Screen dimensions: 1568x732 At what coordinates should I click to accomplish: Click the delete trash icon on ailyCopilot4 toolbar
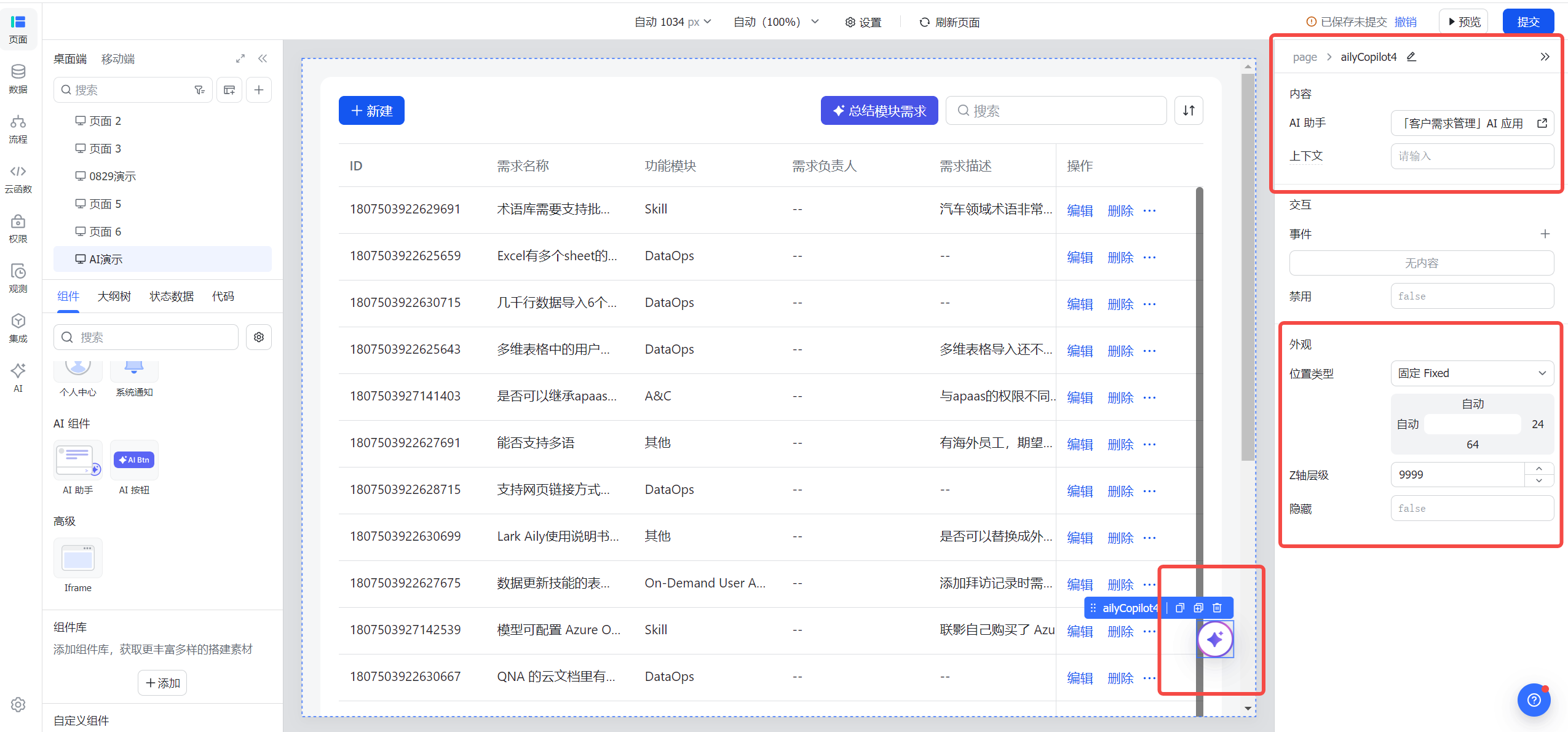coord(1217,608)
